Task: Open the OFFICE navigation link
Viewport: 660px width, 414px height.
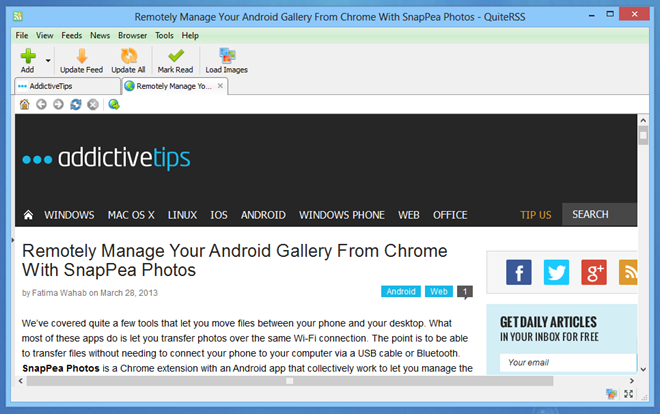Action: click(450, 215)
